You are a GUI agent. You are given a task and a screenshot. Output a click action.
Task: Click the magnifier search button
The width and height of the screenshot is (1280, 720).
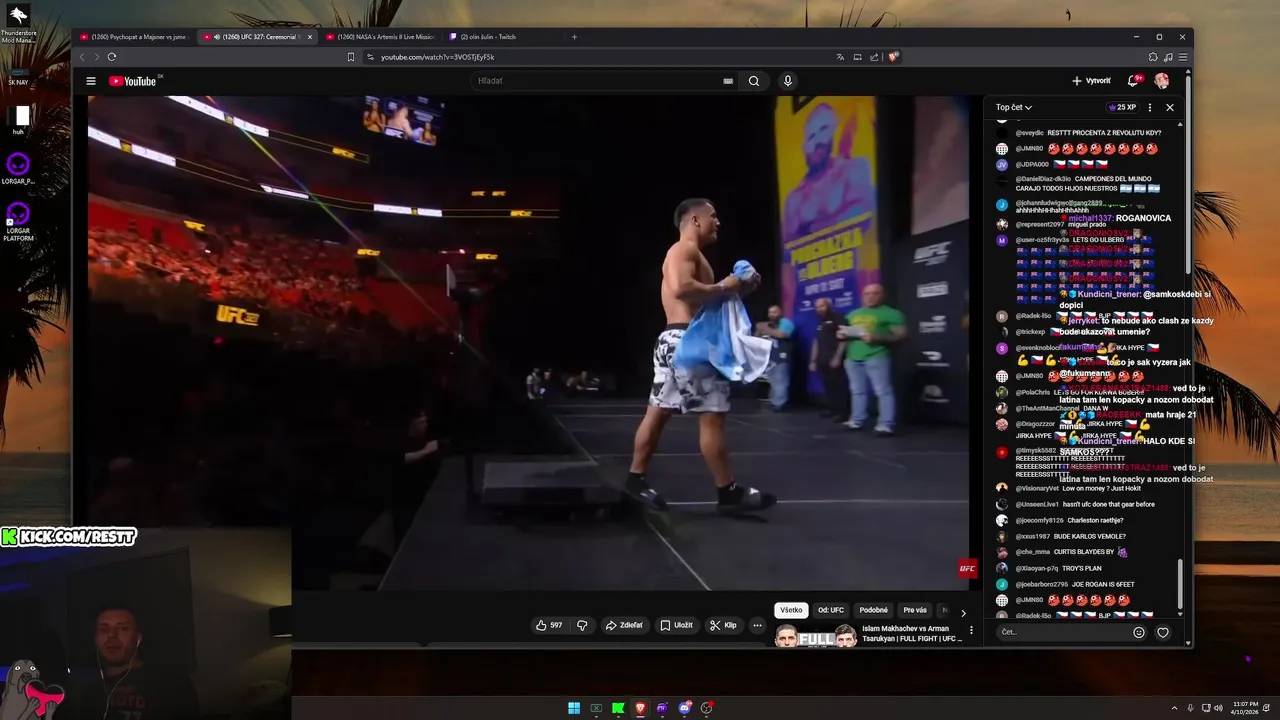(x=754, y=81)
